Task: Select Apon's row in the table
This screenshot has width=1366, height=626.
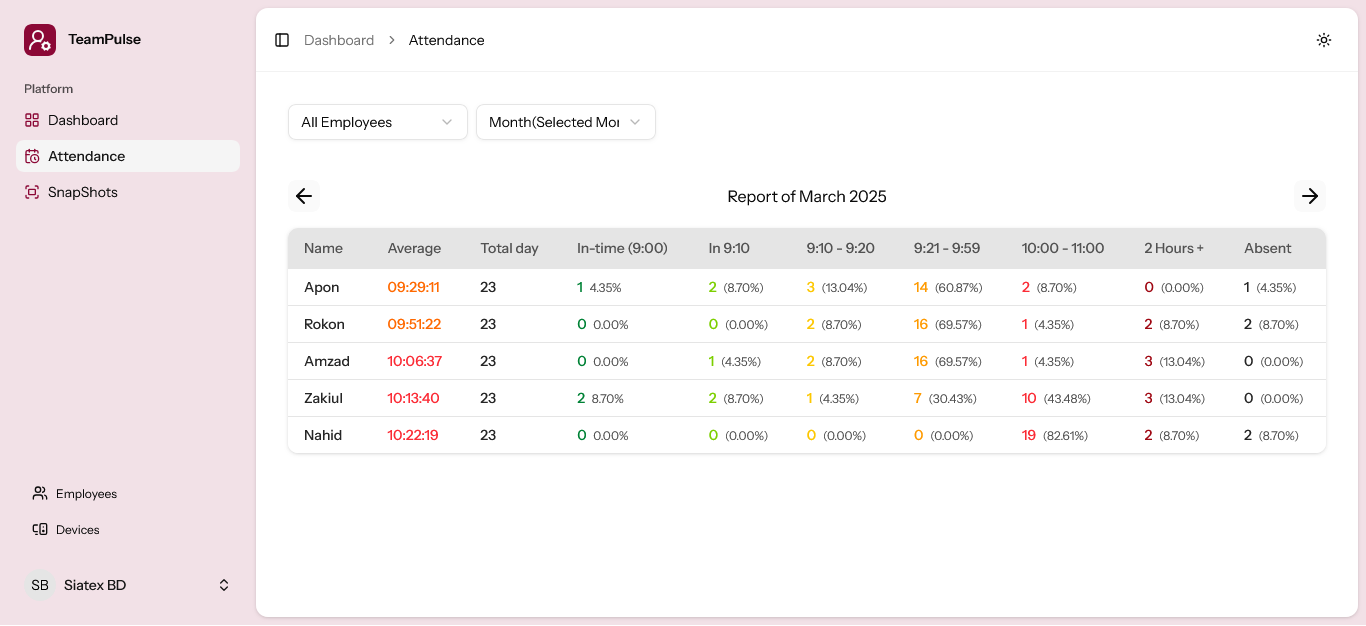Action: coord(322,287)
